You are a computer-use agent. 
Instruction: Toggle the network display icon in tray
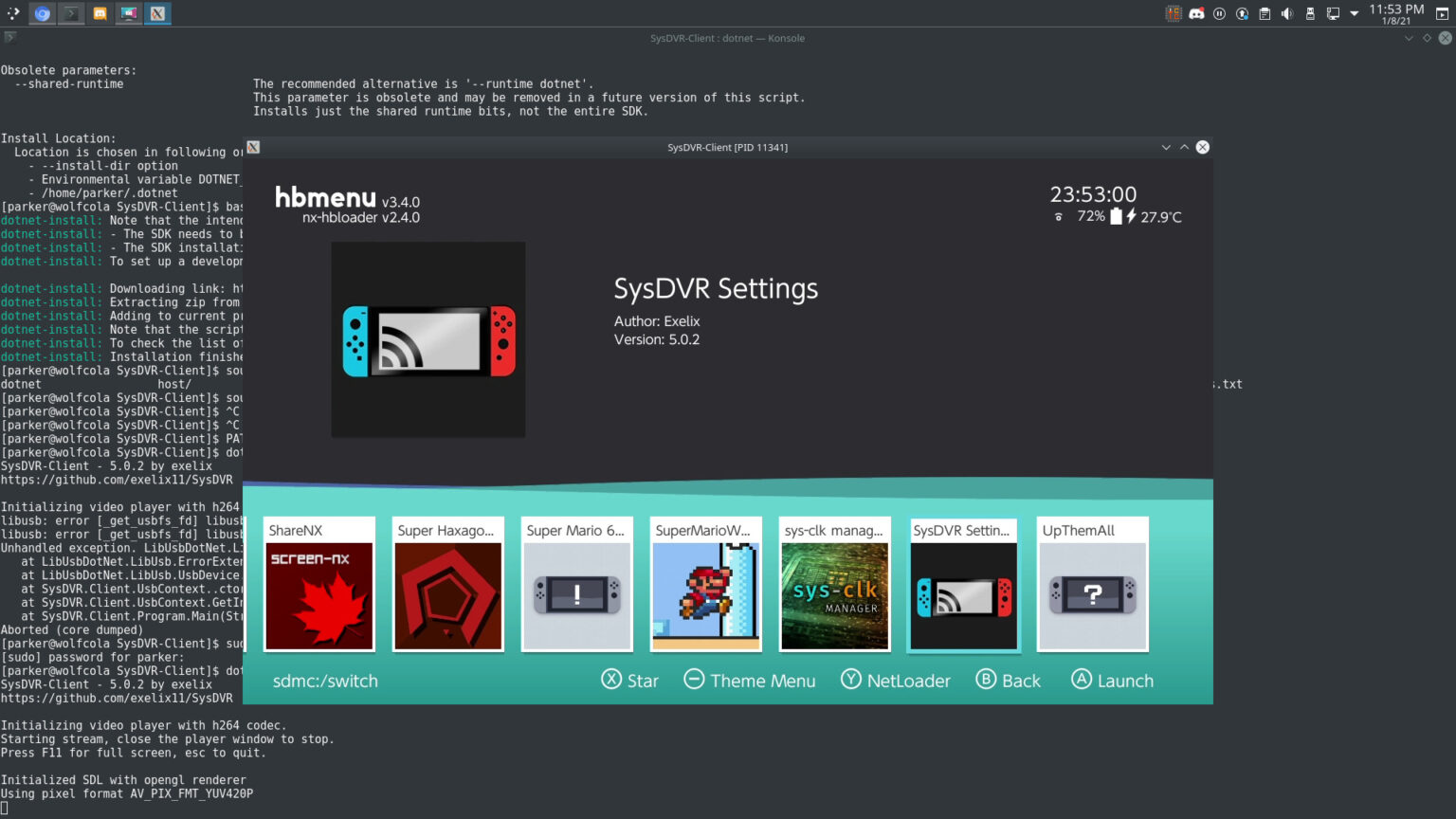(1333, 13)
